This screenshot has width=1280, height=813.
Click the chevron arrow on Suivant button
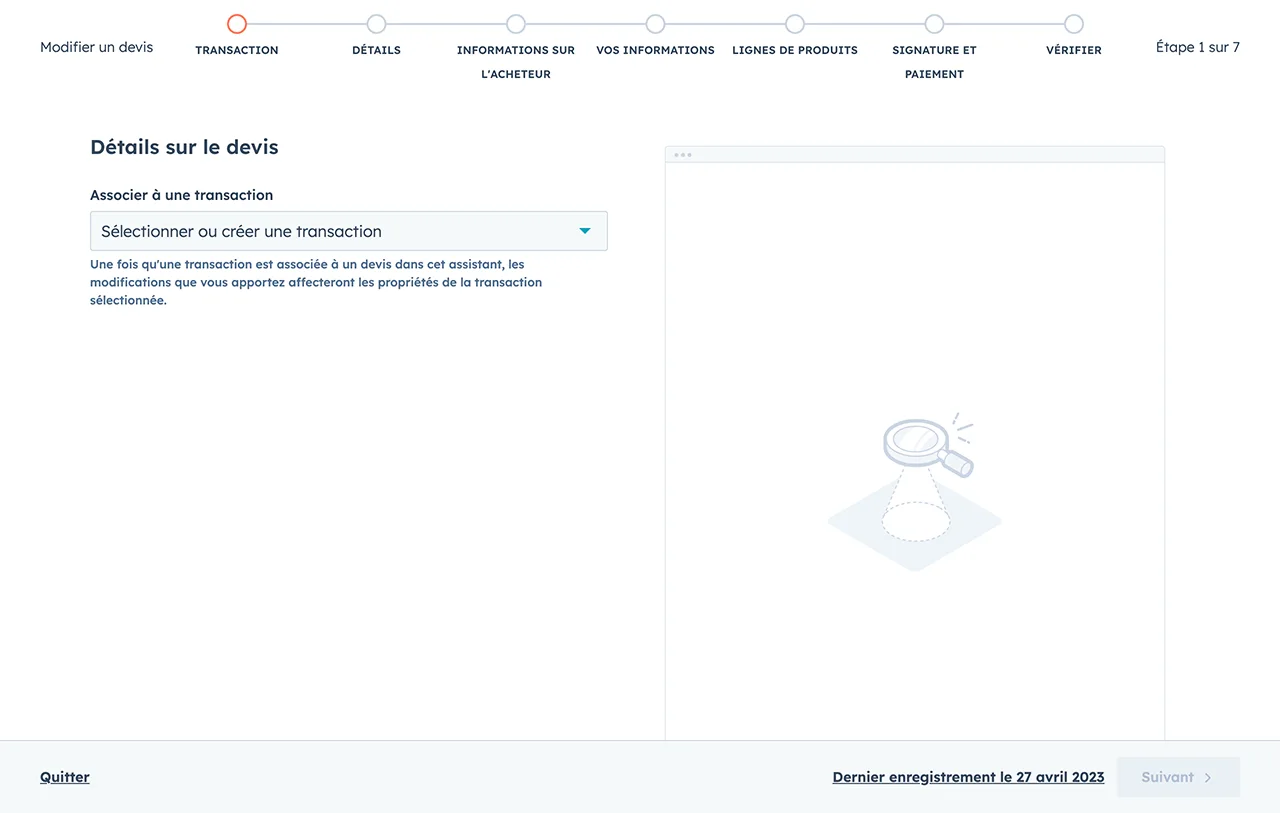click(x=1208, y=777)
